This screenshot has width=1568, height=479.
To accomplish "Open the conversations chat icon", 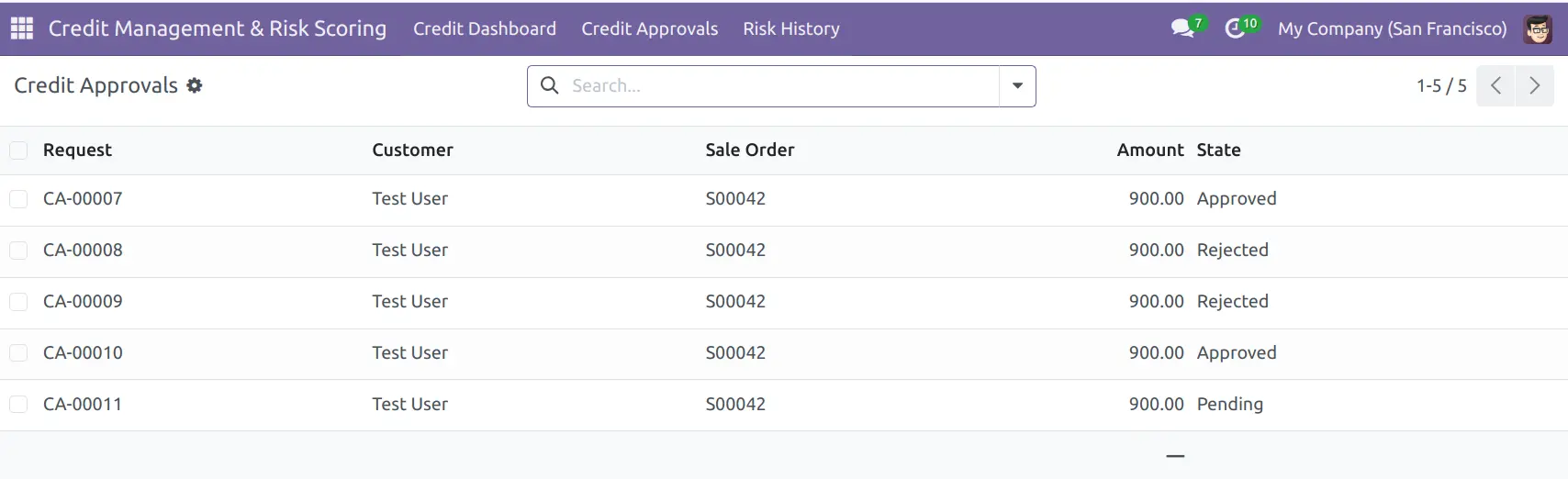I will [1183, 28].
